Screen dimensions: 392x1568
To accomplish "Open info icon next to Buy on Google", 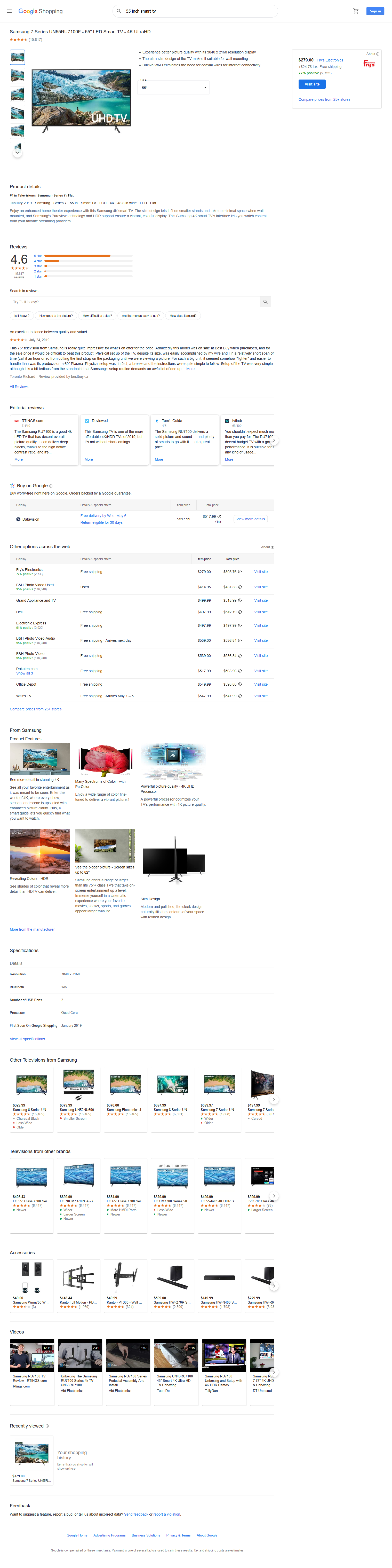I will click(x=51, y=486).
